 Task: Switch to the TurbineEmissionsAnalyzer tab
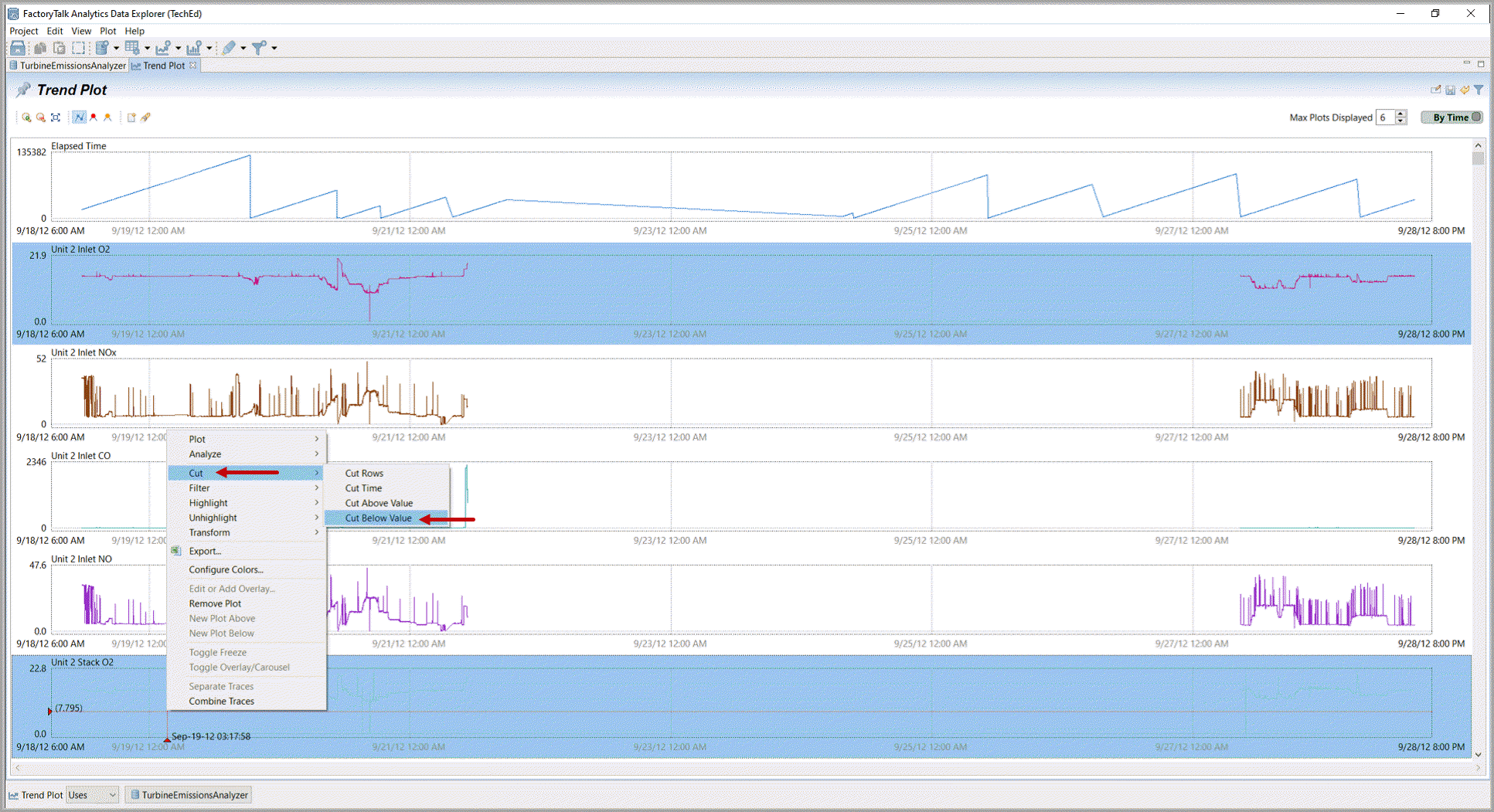coord(68,66)
